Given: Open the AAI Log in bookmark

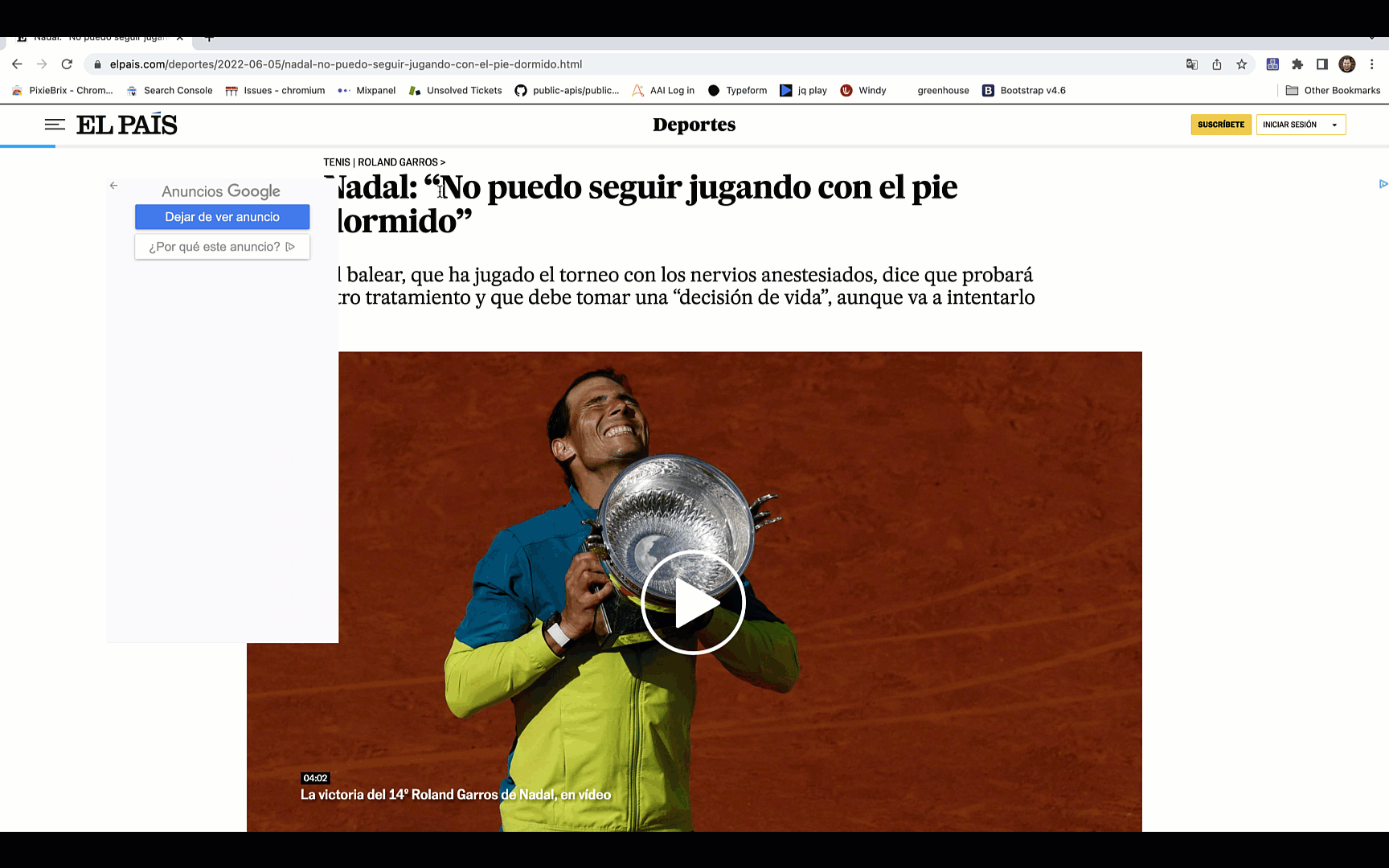Looking at the screenshot, I should pos(663,91).
